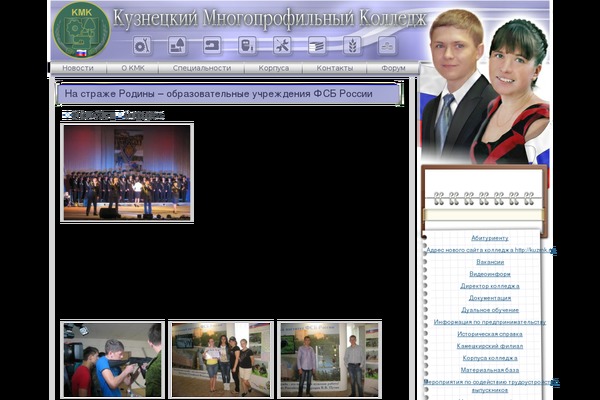This screenshot has width=600, height=400.
Task: Open the photo of two men at FSB stand
Action: 329,359
